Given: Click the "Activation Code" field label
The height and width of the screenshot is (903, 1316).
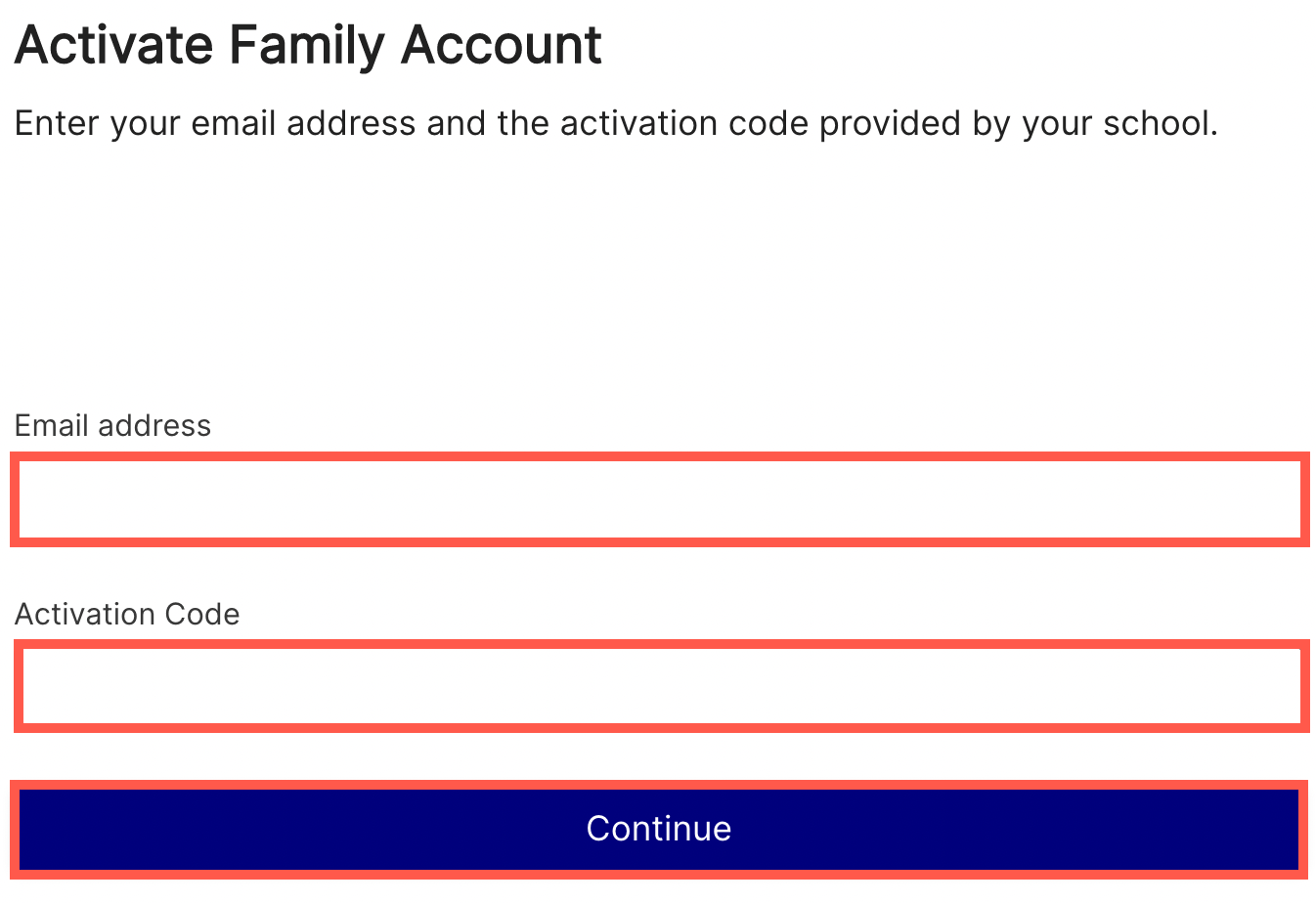Looking at the screenshot, I should point(127,615).
